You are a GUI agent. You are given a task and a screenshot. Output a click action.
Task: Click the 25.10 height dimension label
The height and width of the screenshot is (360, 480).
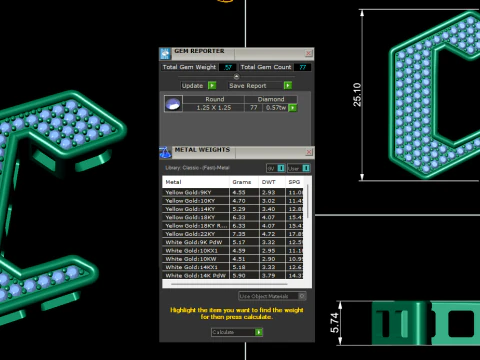357,95
